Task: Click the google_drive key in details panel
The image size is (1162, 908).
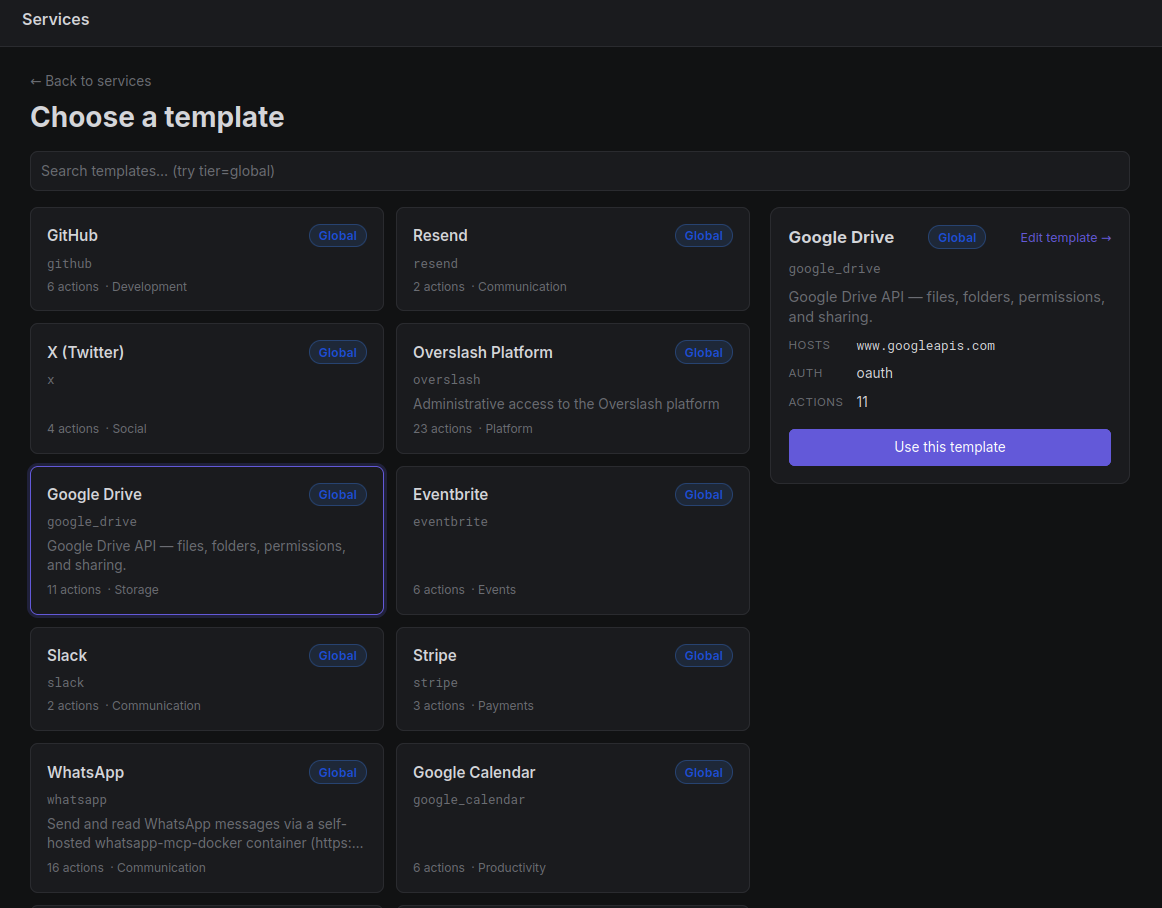Action: 834,268
